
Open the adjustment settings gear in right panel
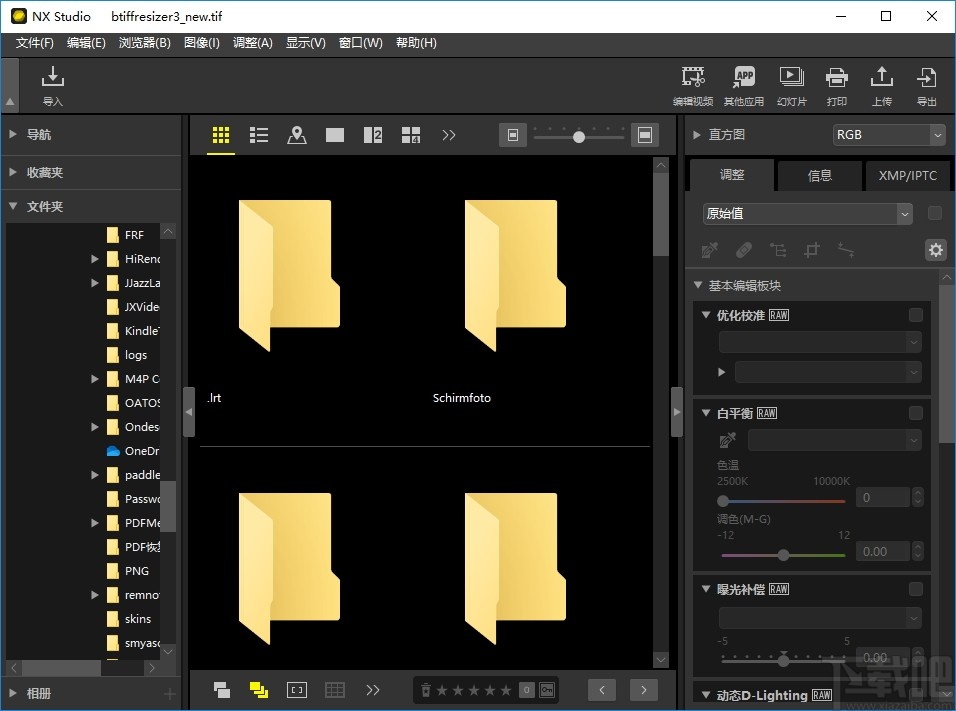935,250
